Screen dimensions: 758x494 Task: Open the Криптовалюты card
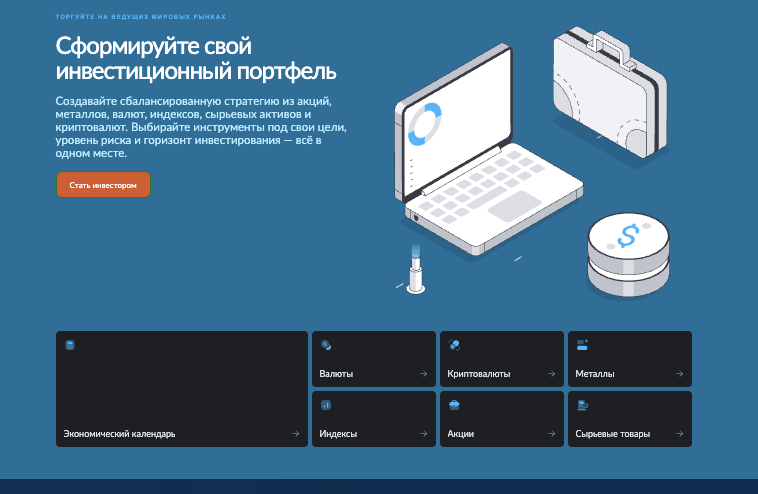502,359
